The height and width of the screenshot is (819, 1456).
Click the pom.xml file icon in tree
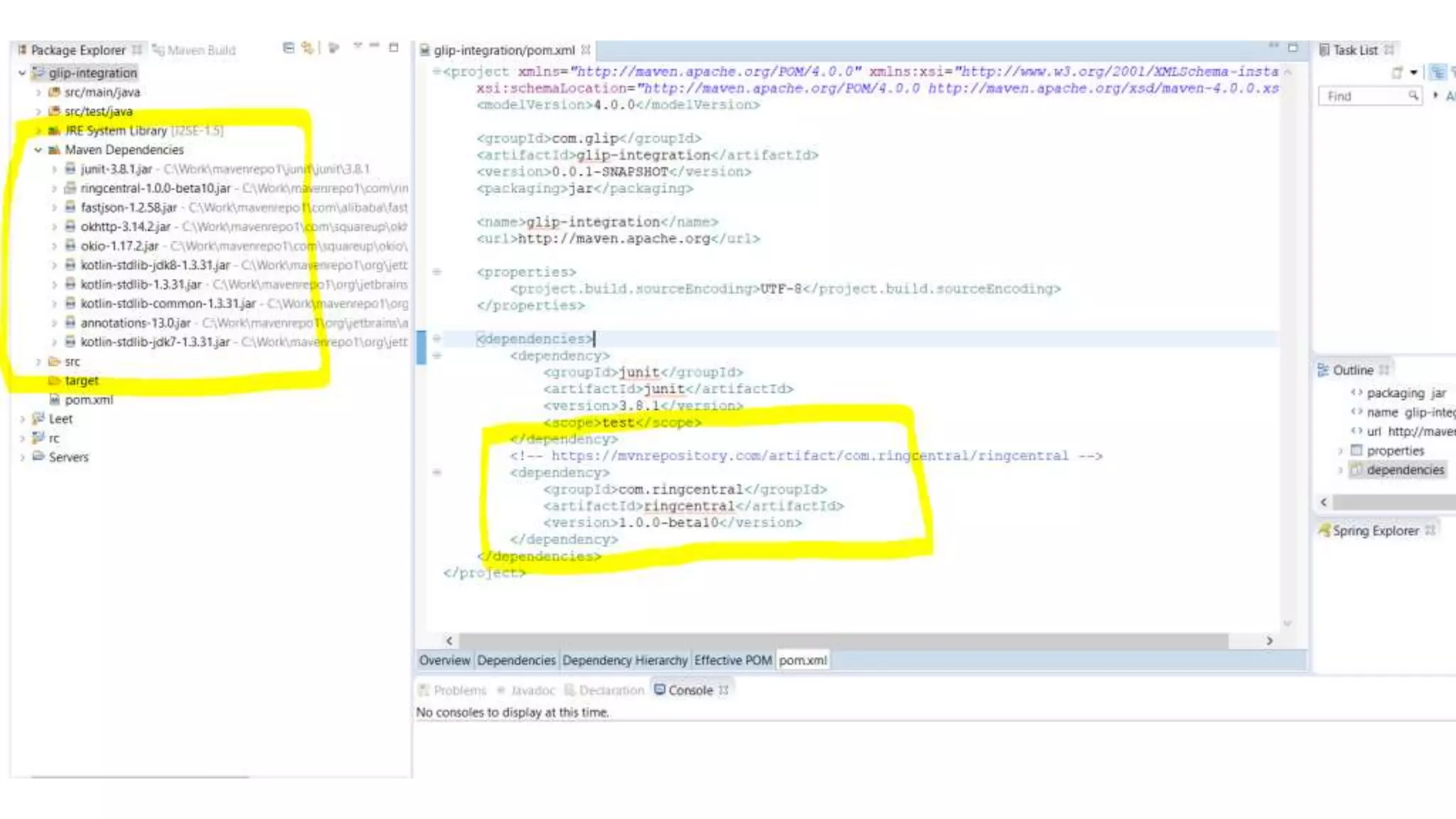(54, 400)
